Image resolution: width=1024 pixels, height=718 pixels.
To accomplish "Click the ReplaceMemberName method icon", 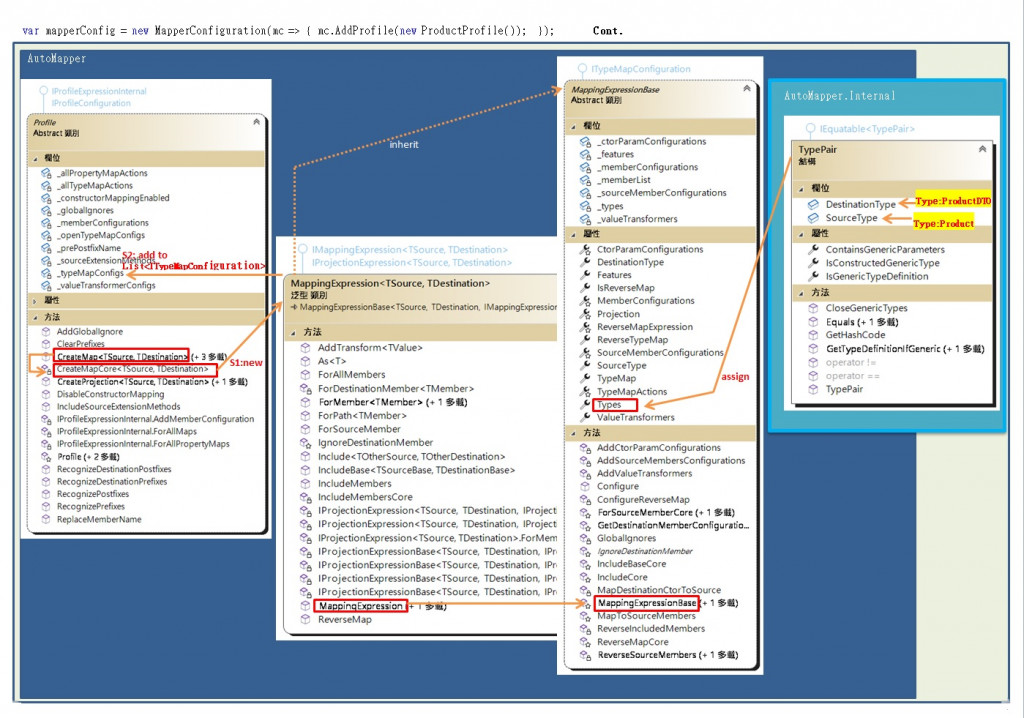I will tap(46, 519).
